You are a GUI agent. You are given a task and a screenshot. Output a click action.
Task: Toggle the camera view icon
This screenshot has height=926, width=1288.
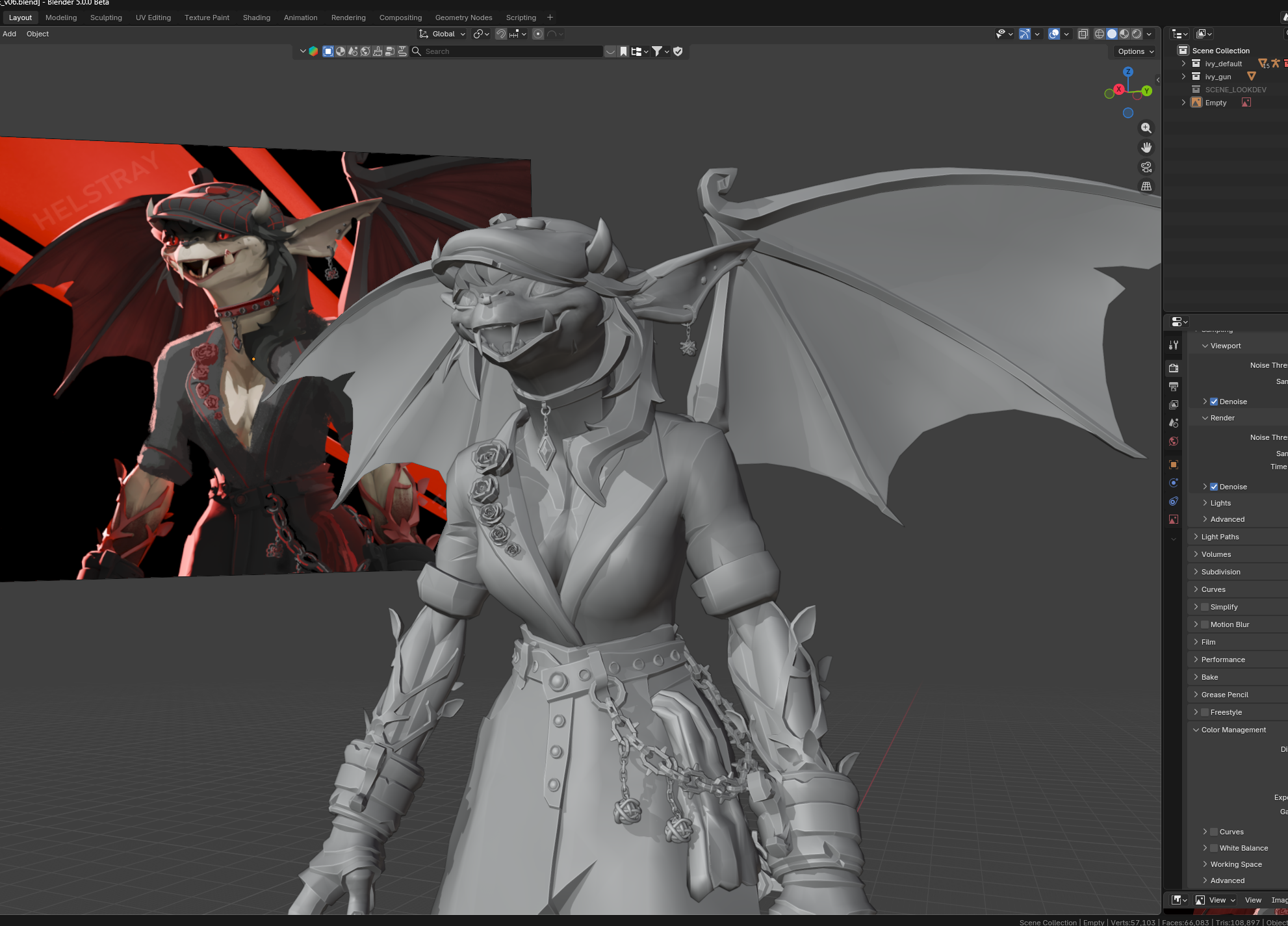[x=1146, y=167]
